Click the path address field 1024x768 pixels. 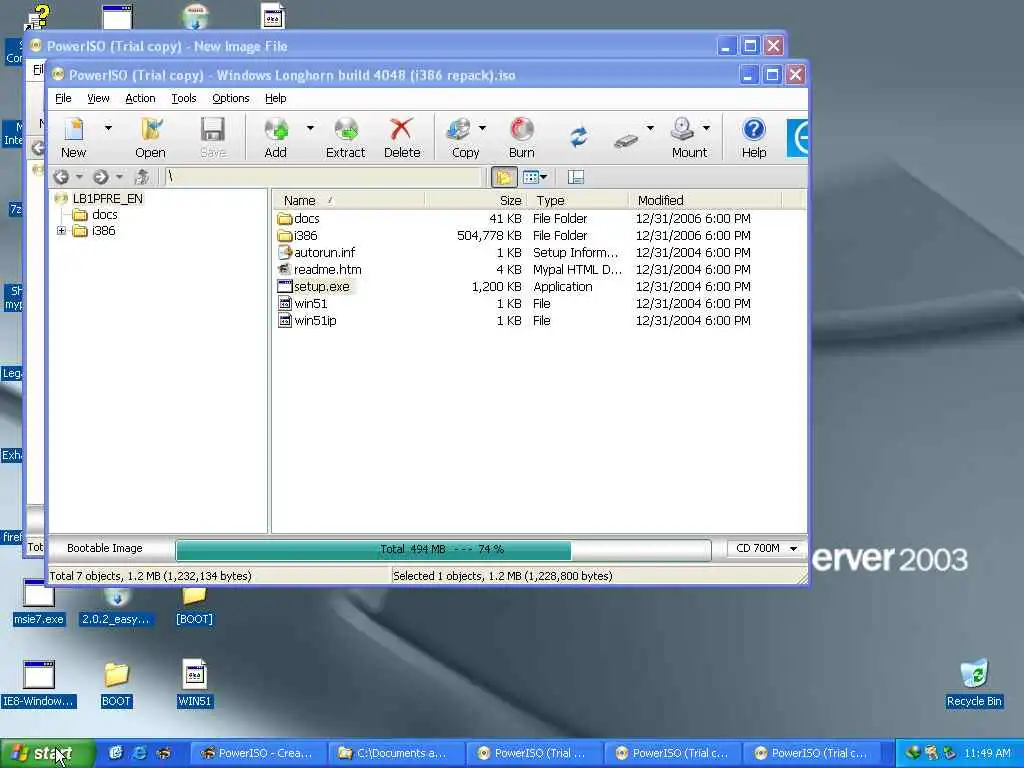click(x=323, y=177)
